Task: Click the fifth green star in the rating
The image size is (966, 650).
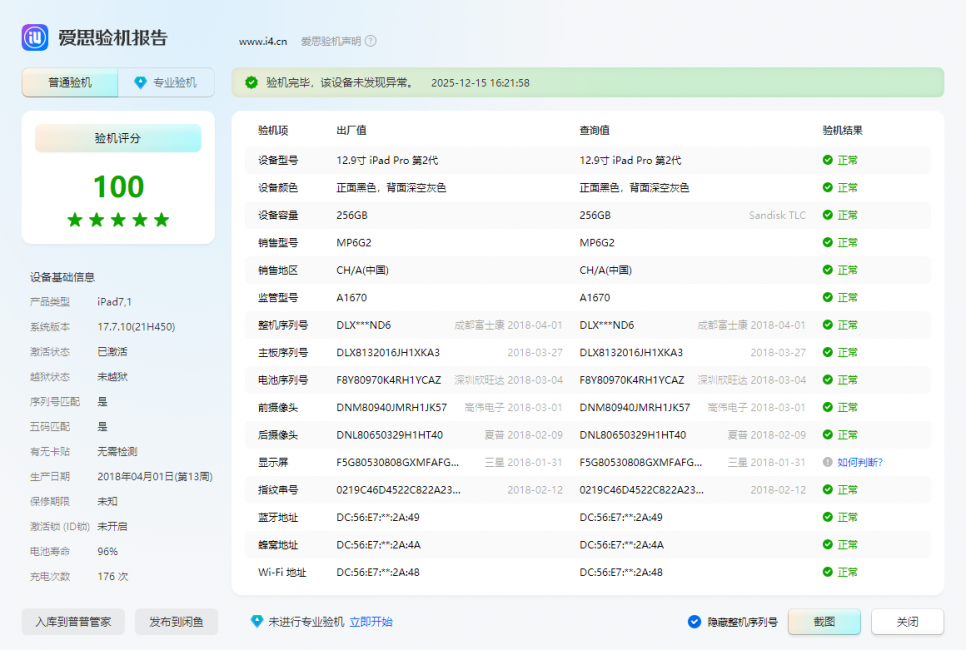Action: [161, 221]
